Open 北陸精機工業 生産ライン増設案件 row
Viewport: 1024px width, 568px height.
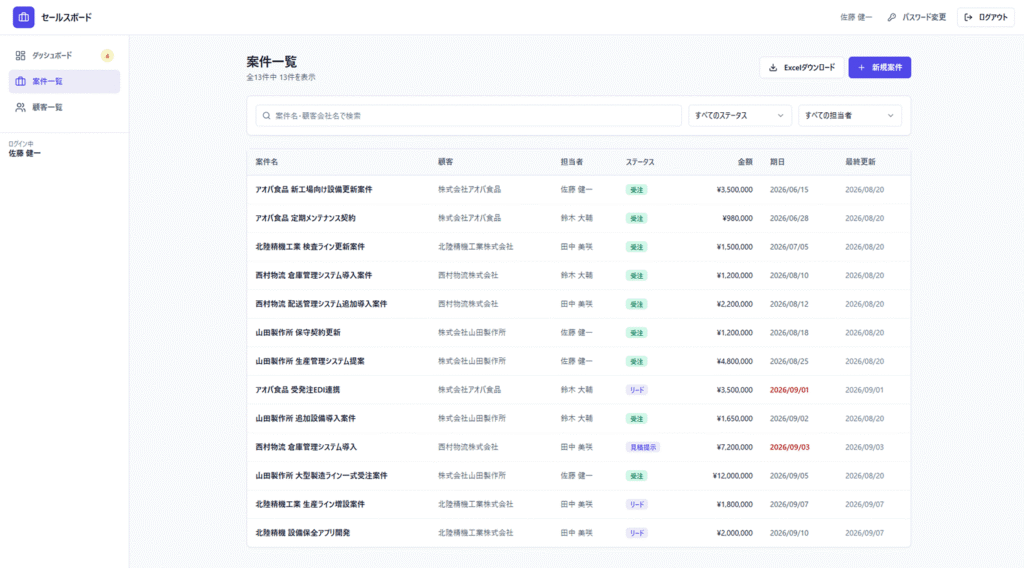[579, 505]
